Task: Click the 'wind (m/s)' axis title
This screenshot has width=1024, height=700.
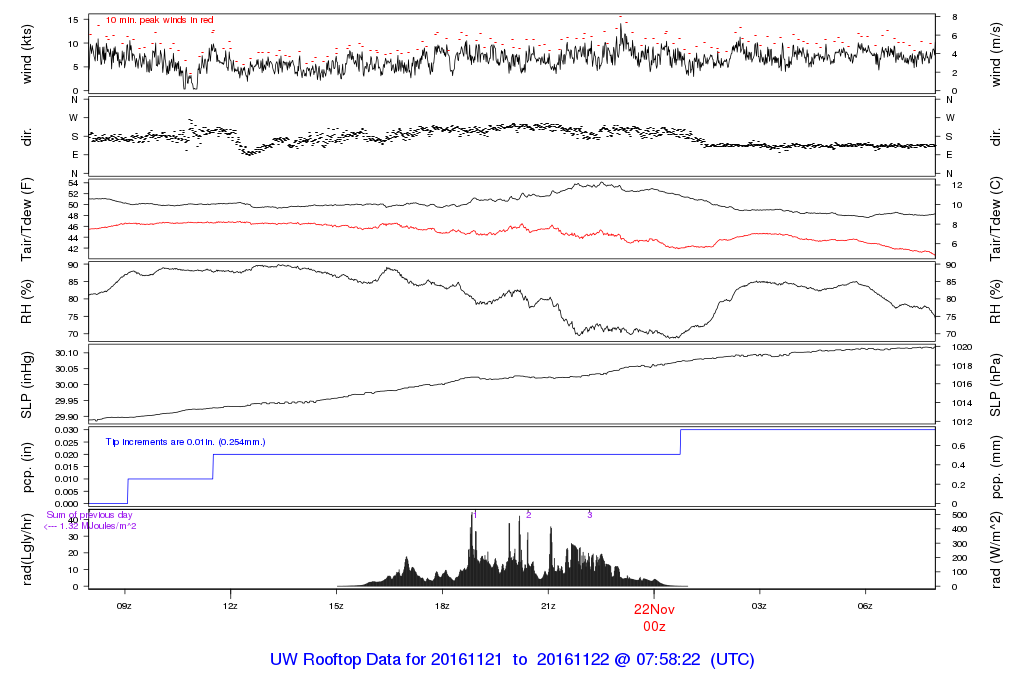Action: click(995, 55)
